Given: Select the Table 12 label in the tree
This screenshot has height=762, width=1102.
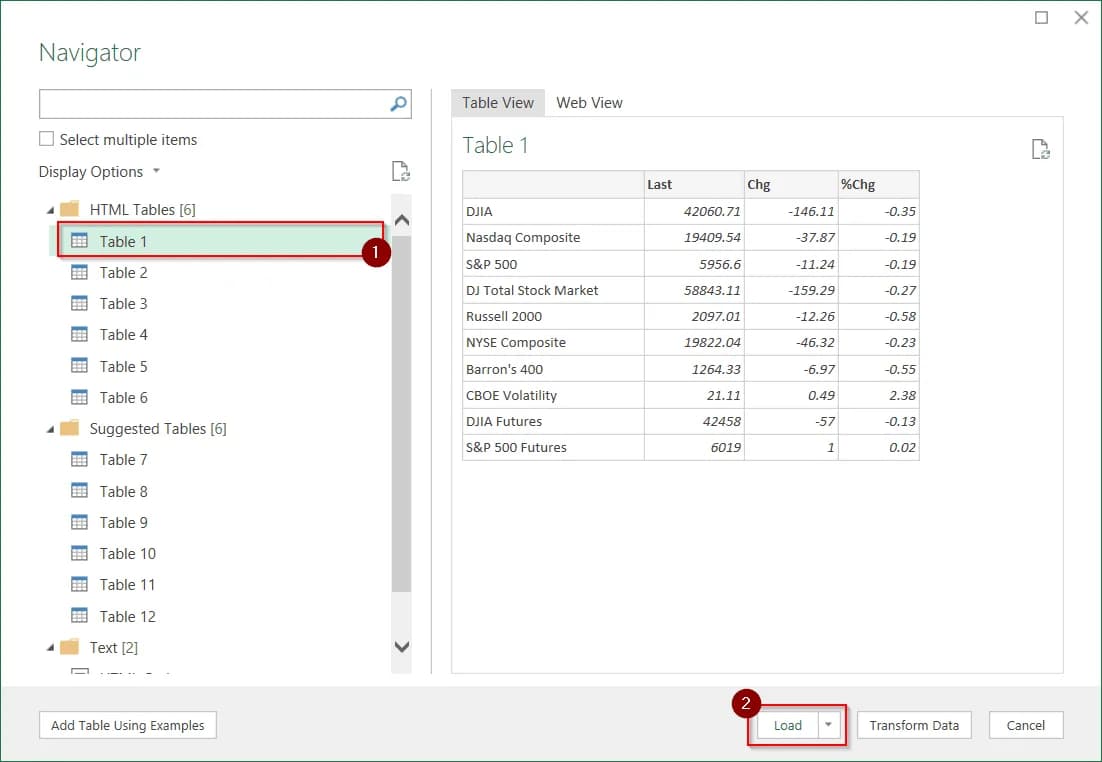Looking at the screenshot, I should 128,616.
